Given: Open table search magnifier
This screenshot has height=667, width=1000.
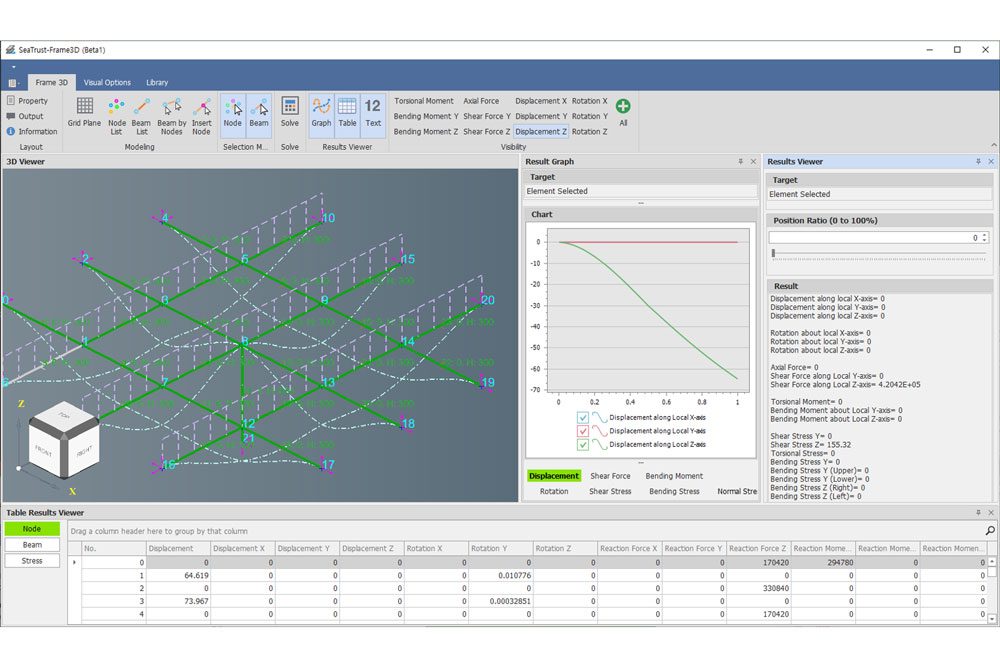Looking at the screenshot, I should tap(990, 531).
